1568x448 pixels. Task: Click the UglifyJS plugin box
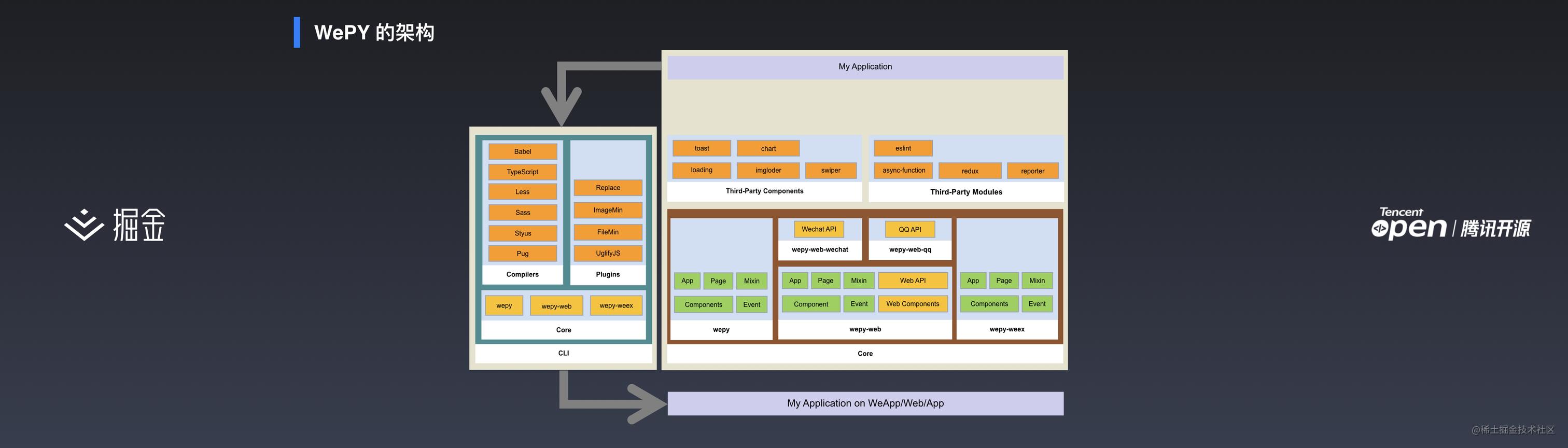pos(608,253)
